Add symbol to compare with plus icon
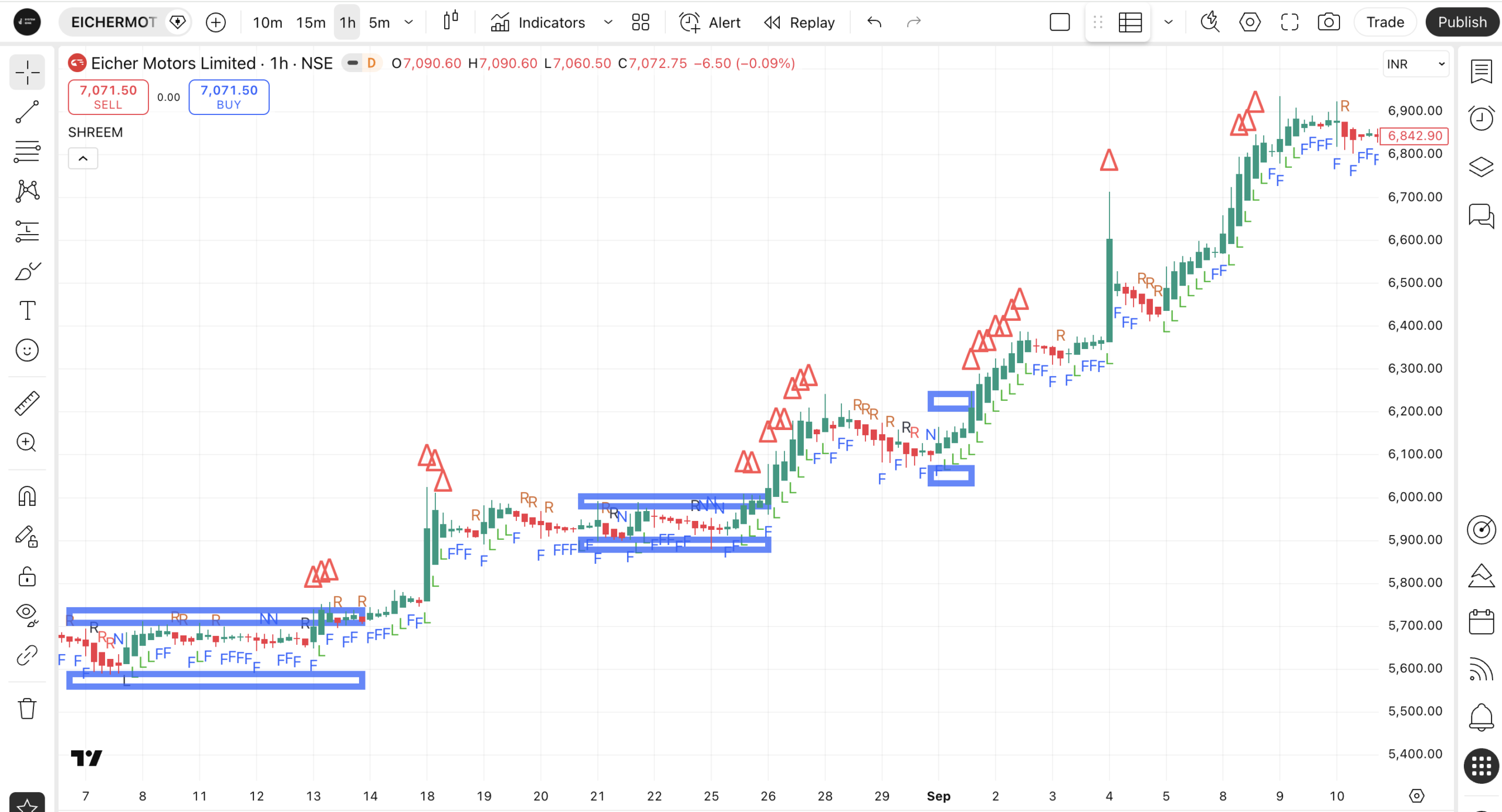 pos(216,22)
